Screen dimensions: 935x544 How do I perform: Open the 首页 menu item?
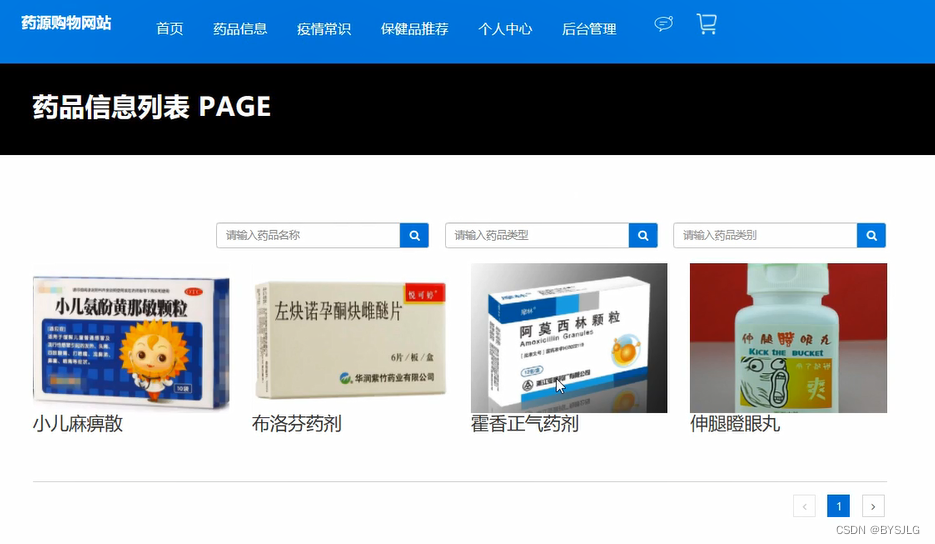tap(169, 29)
